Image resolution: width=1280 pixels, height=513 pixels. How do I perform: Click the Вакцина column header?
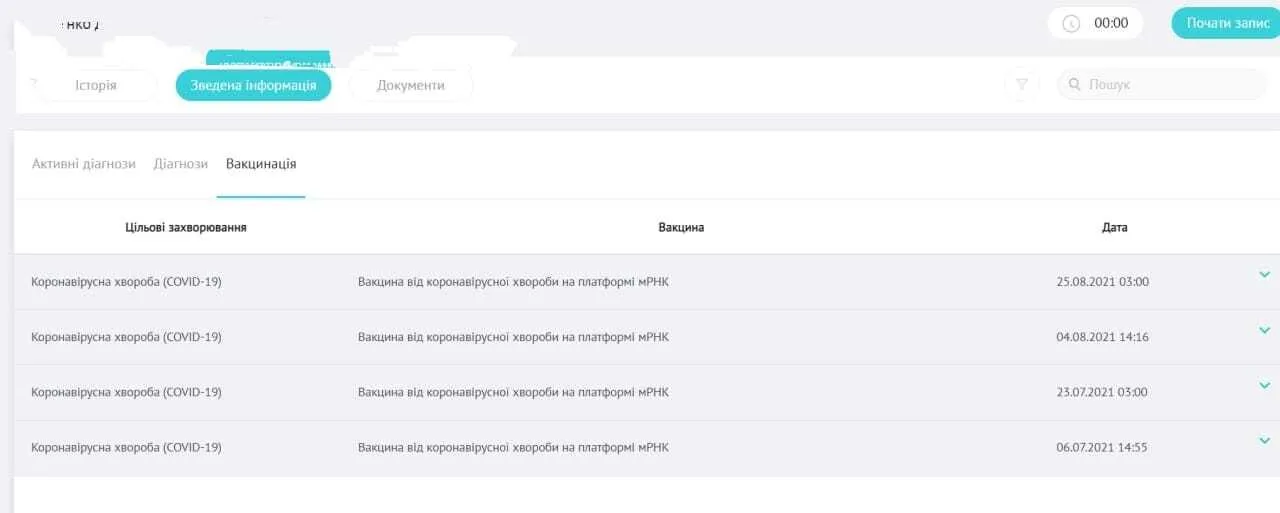click(681, 227)
